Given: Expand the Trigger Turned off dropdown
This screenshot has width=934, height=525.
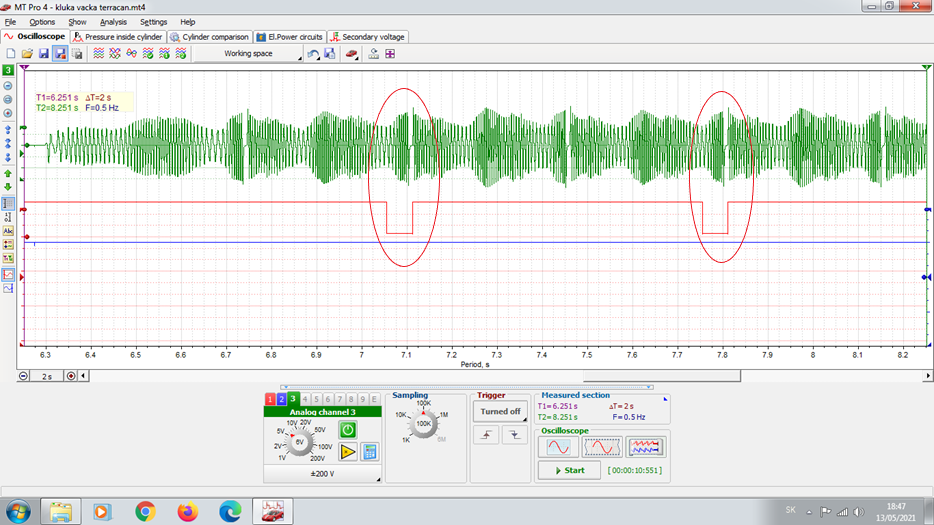Looking at the screenshot, I should [x=500, y=412].
